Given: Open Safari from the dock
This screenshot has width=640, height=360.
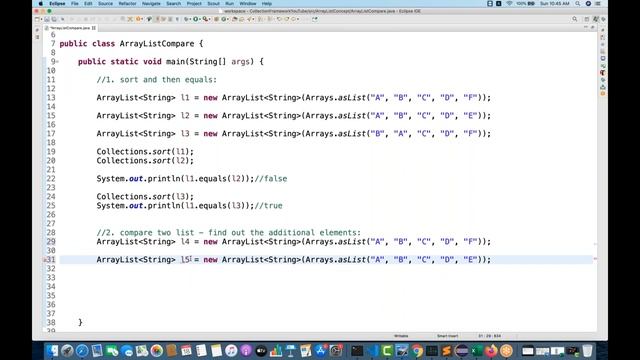Looking at the screenshot, I should [82, 351].
